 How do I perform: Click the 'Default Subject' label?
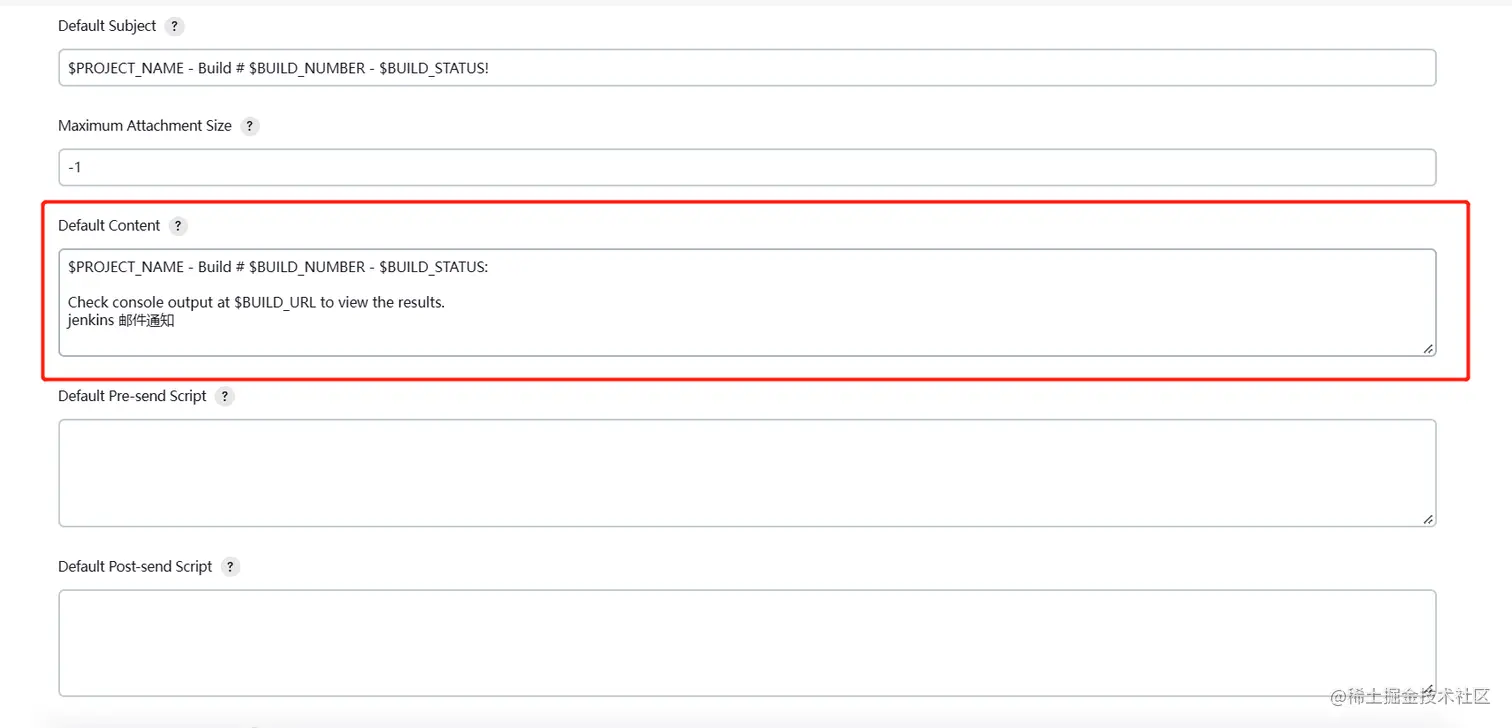[107, 26]
